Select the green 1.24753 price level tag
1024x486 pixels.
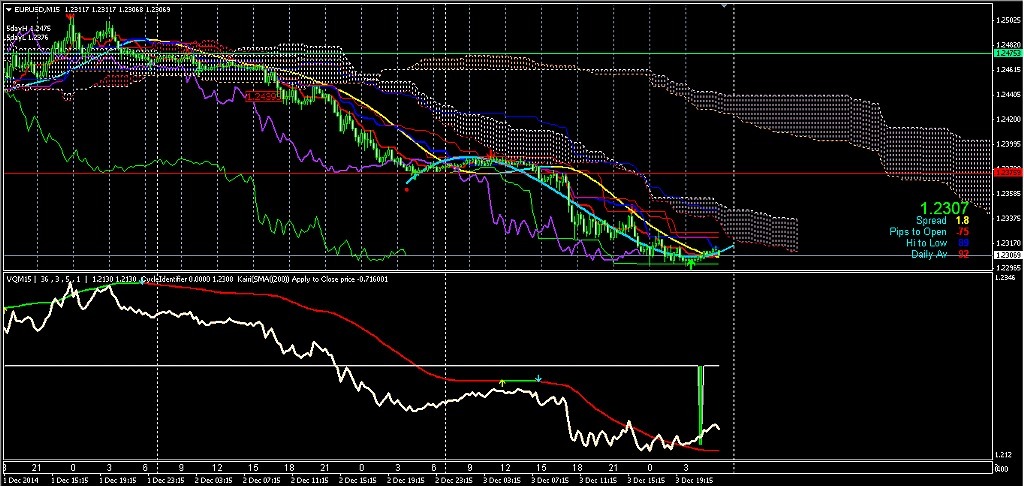pos(1006,53)
